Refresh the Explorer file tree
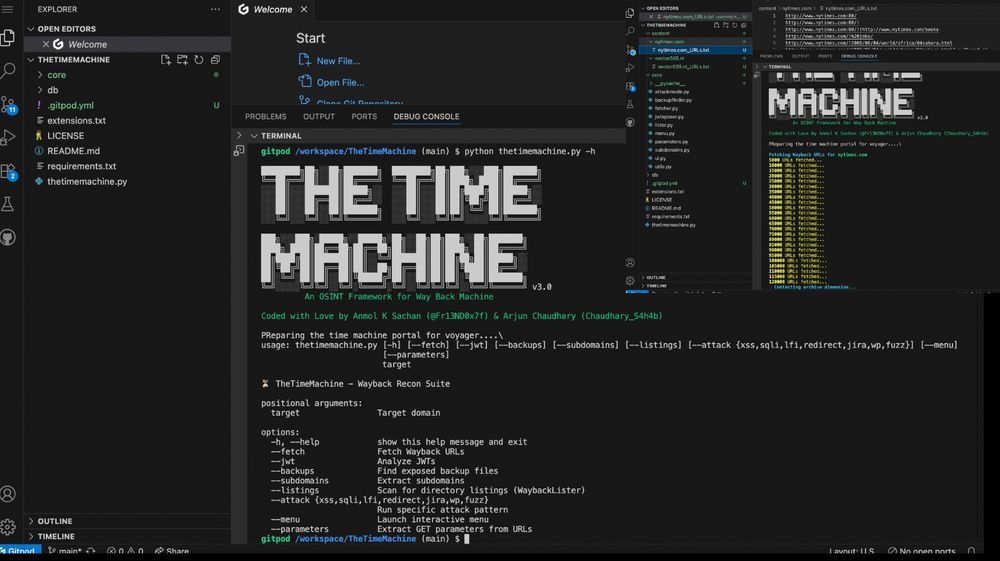This screenshot has height=561, width=1000. point(199,59)
